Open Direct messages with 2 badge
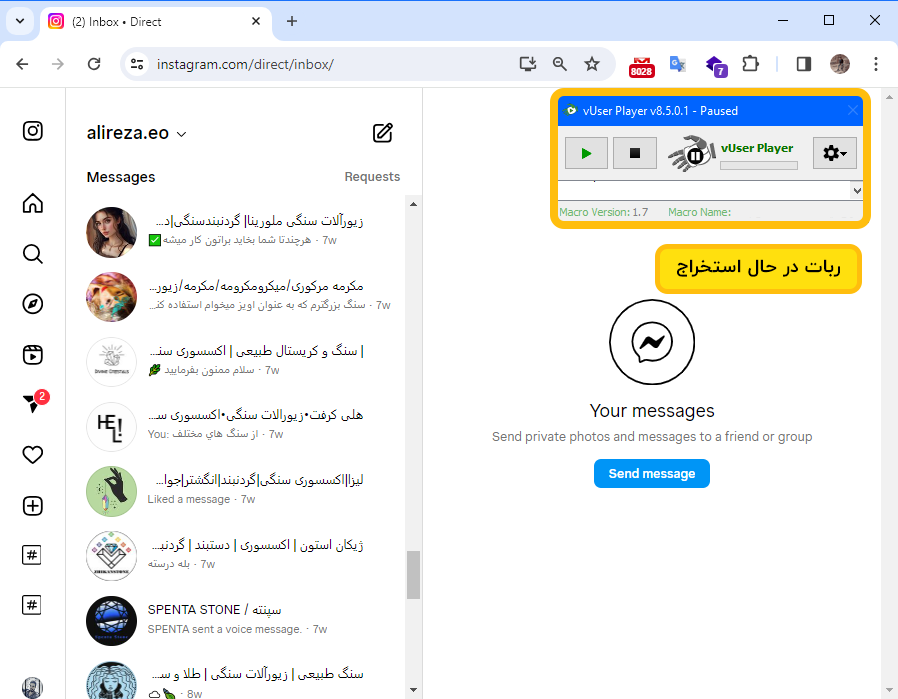 click(34, 402)
